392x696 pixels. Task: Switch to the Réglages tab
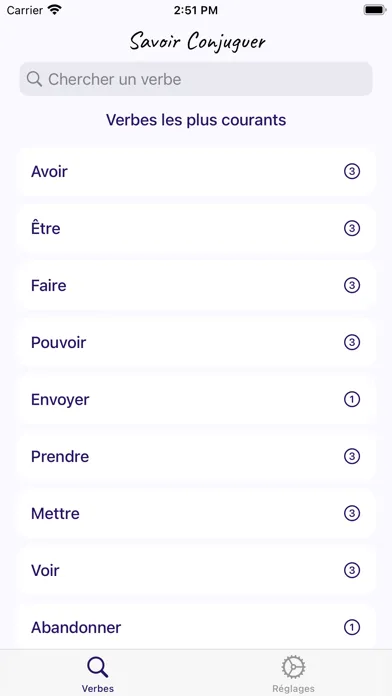click(293, 673)
